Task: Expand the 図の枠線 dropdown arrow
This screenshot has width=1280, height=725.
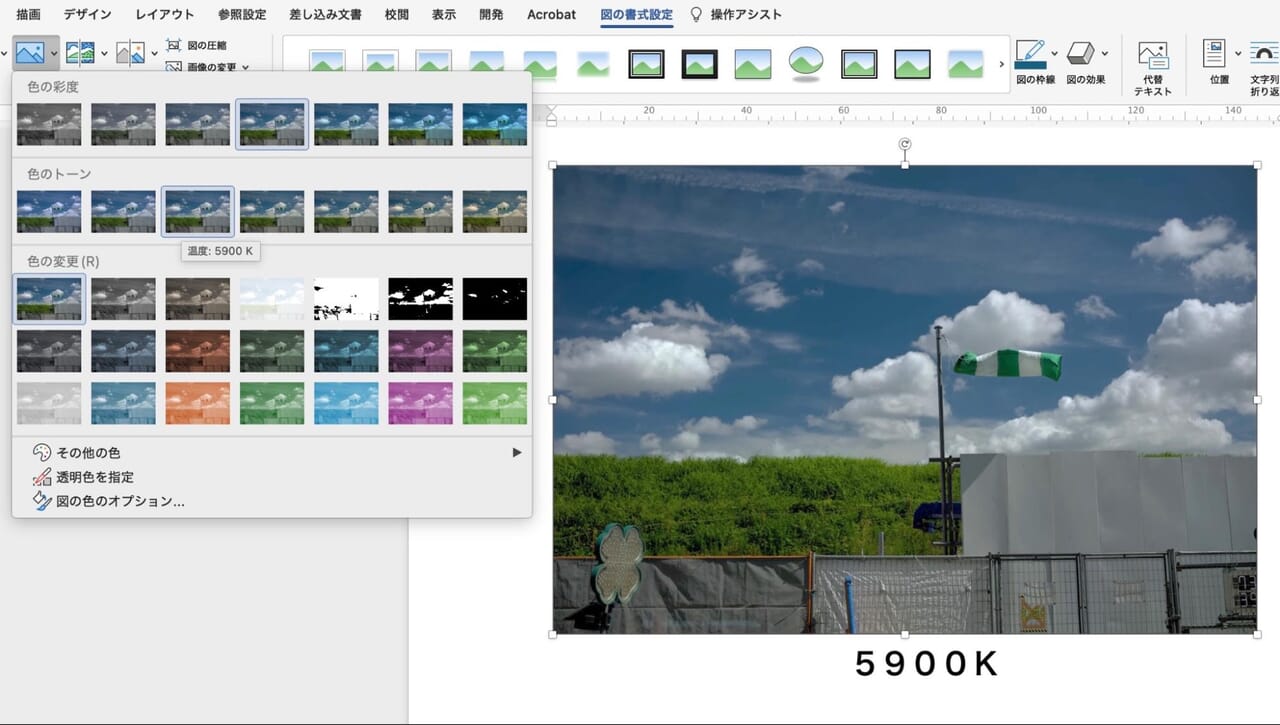Action: pos(1054,54)
